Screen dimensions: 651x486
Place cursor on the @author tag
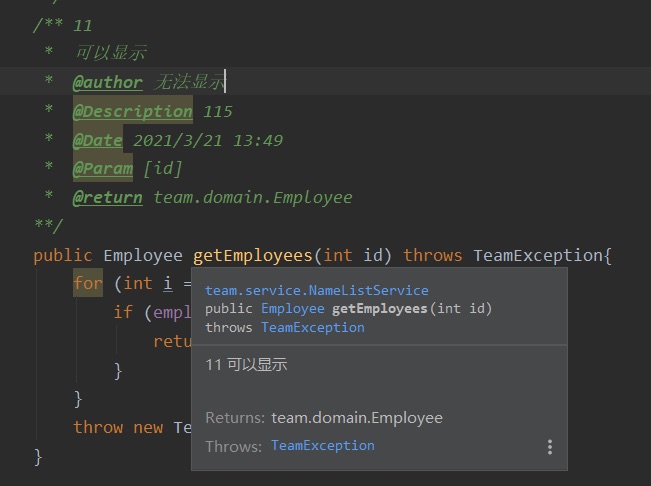107,82
